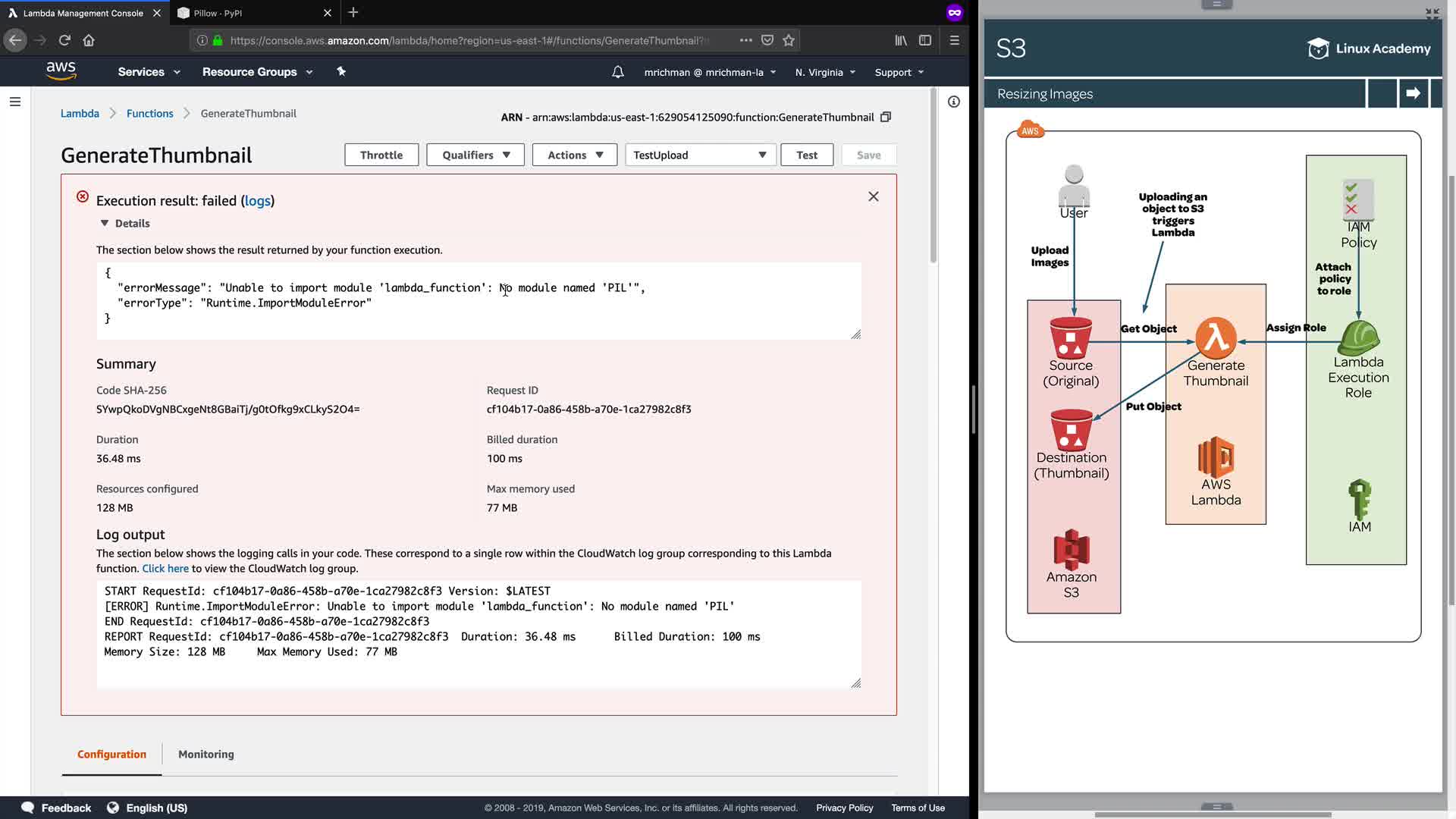
Task: Collapse the Details section triangle
Action: click(105, 223)
